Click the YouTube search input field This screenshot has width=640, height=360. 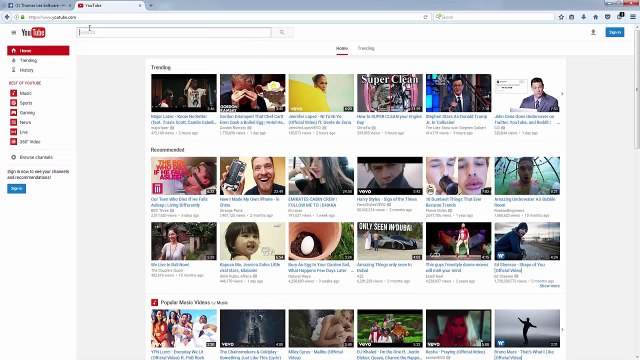(x=174, y=32)
